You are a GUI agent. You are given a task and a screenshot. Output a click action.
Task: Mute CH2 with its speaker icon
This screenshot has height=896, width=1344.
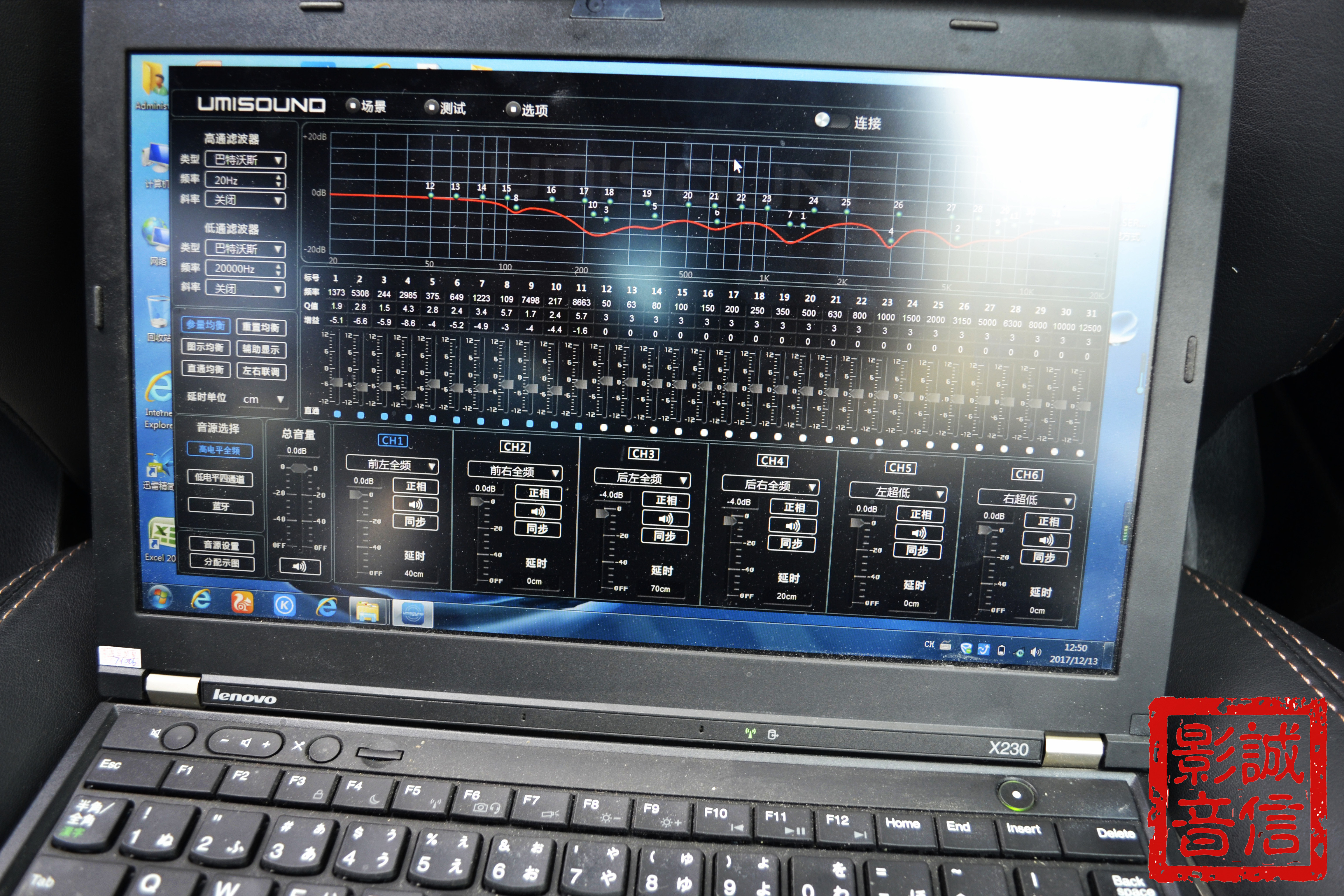click(538, 511)
